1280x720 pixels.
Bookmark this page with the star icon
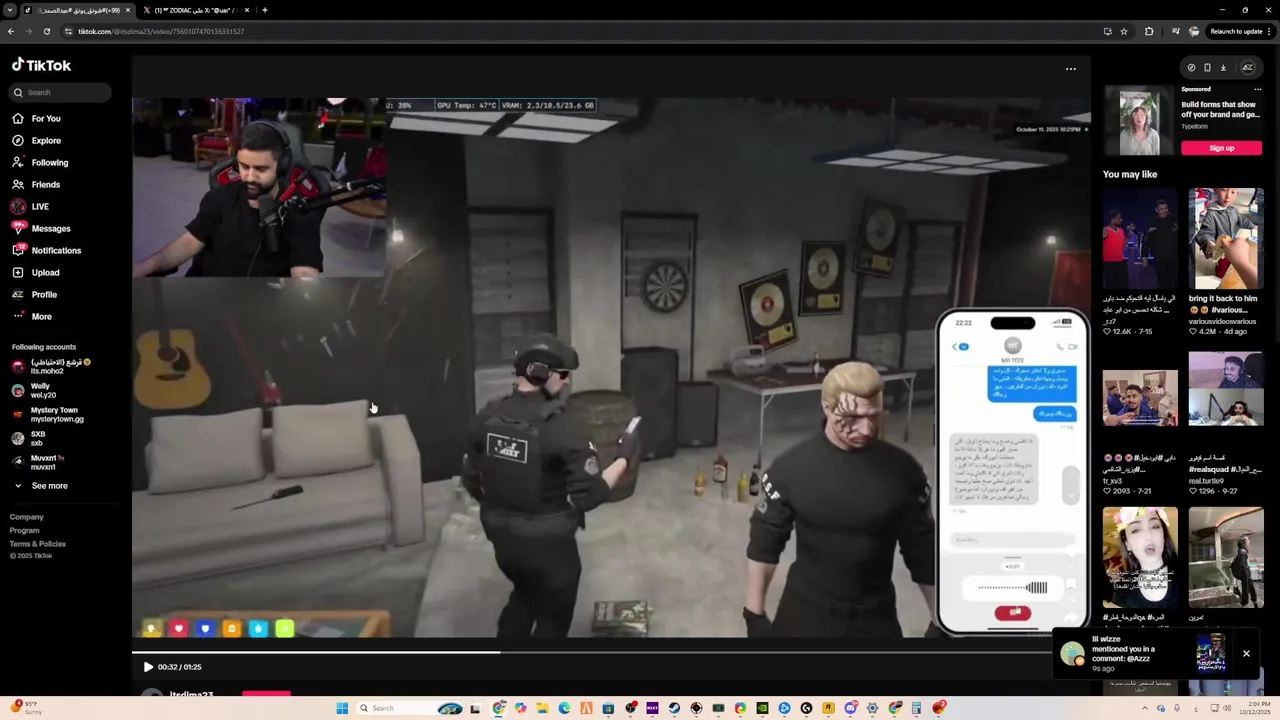click(x=1124, y=31)
